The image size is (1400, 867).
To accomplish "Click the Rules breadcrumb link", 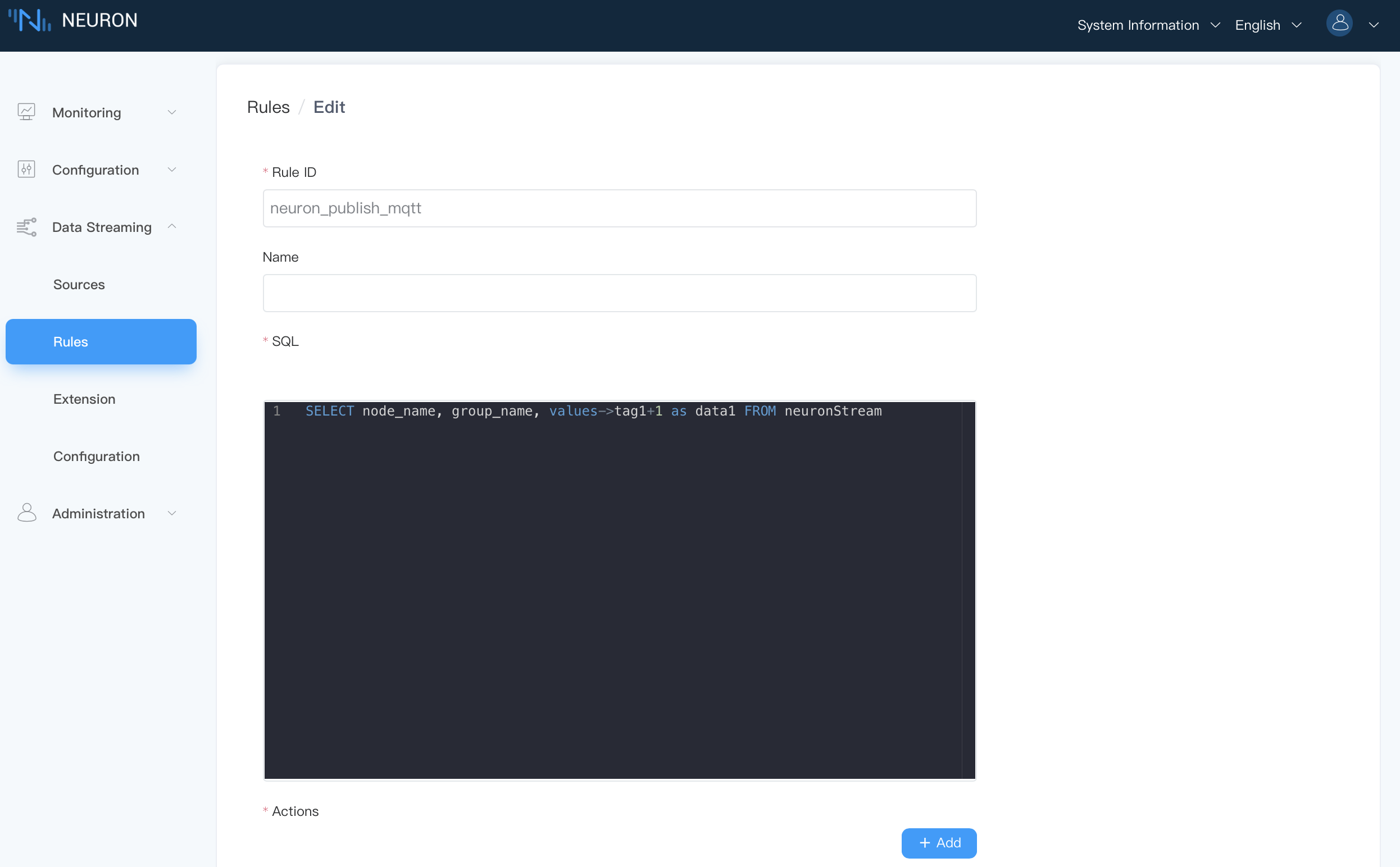I will (x=268, y=107).
